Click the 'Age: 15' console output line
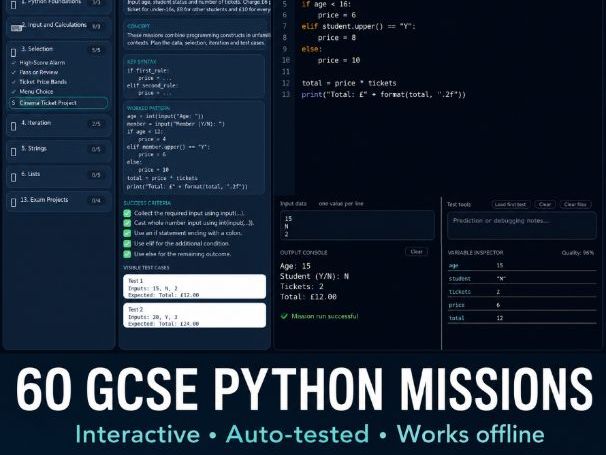The image size is (606, 455). [295, 266]
